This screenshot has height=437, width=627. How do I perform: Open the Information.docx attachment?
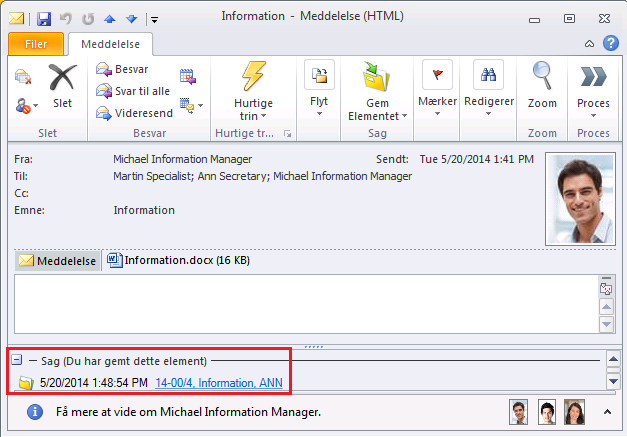pos(178,260)
